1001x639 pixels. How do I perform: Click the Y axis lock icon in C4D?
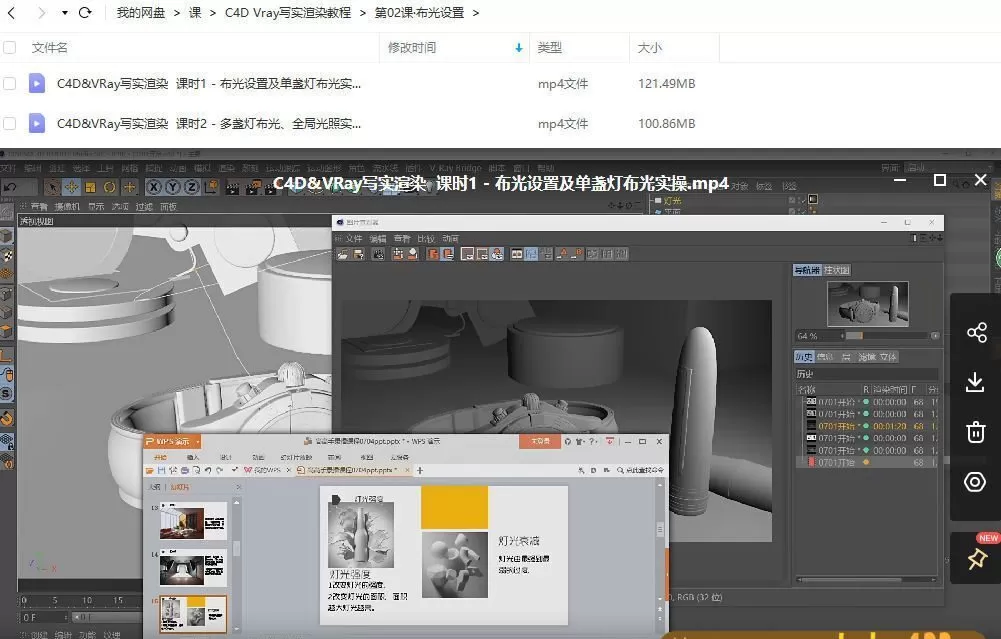tap(172, 187)
